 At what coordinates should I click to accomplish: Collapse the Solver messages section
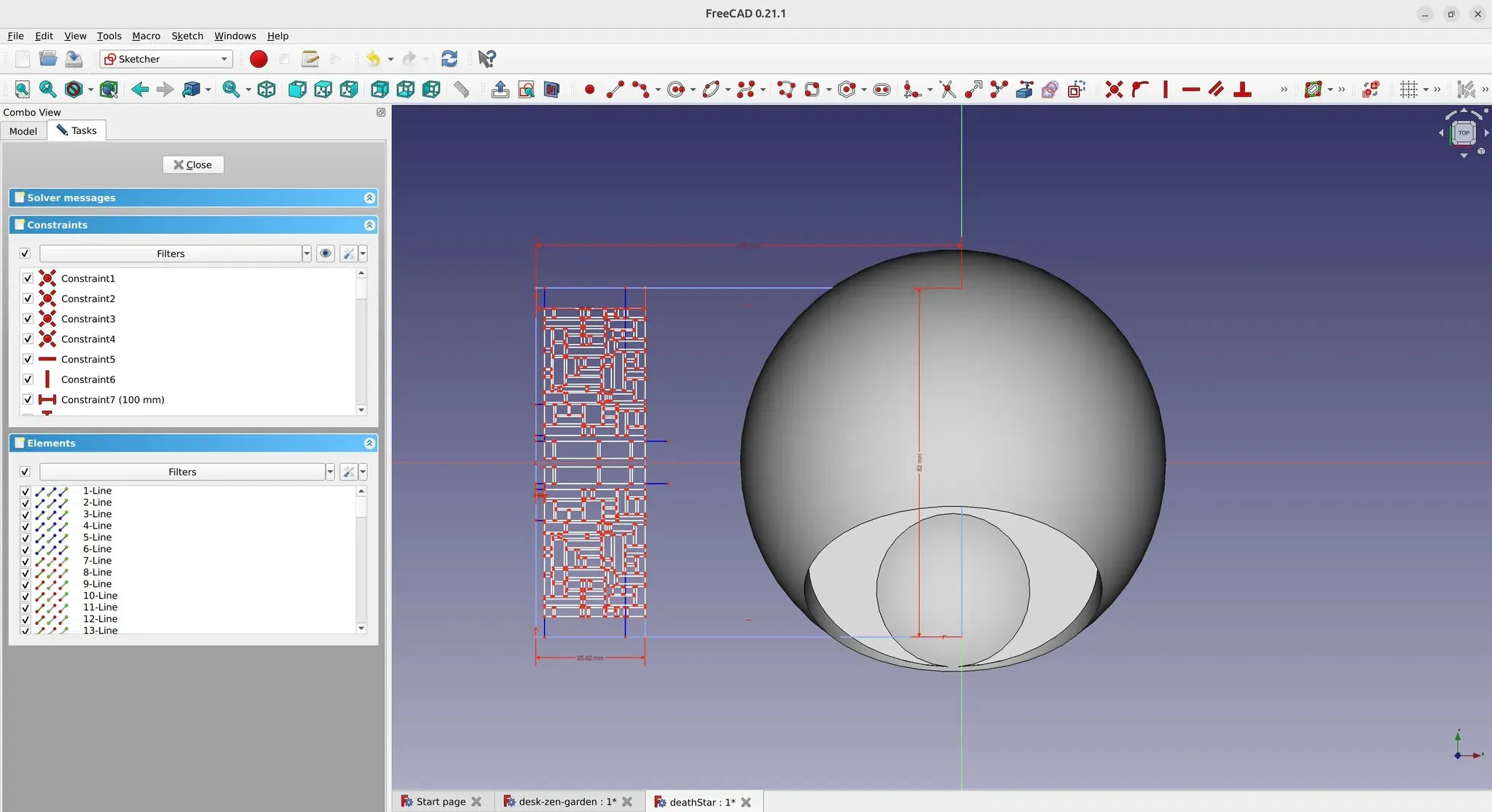[369, 198]
